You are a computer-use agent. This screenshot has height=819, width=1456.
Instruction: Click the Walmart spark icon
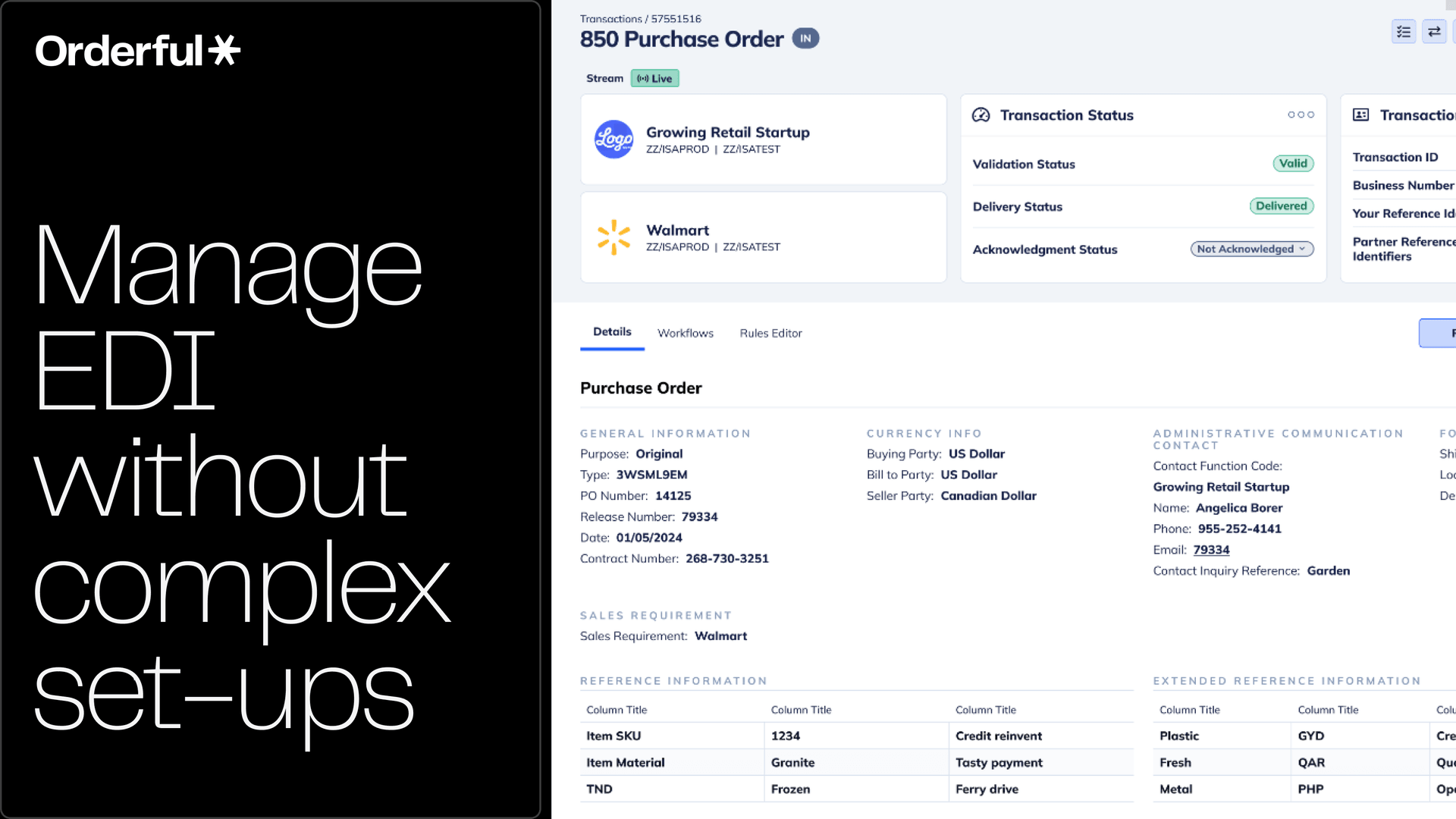[613, 237]
